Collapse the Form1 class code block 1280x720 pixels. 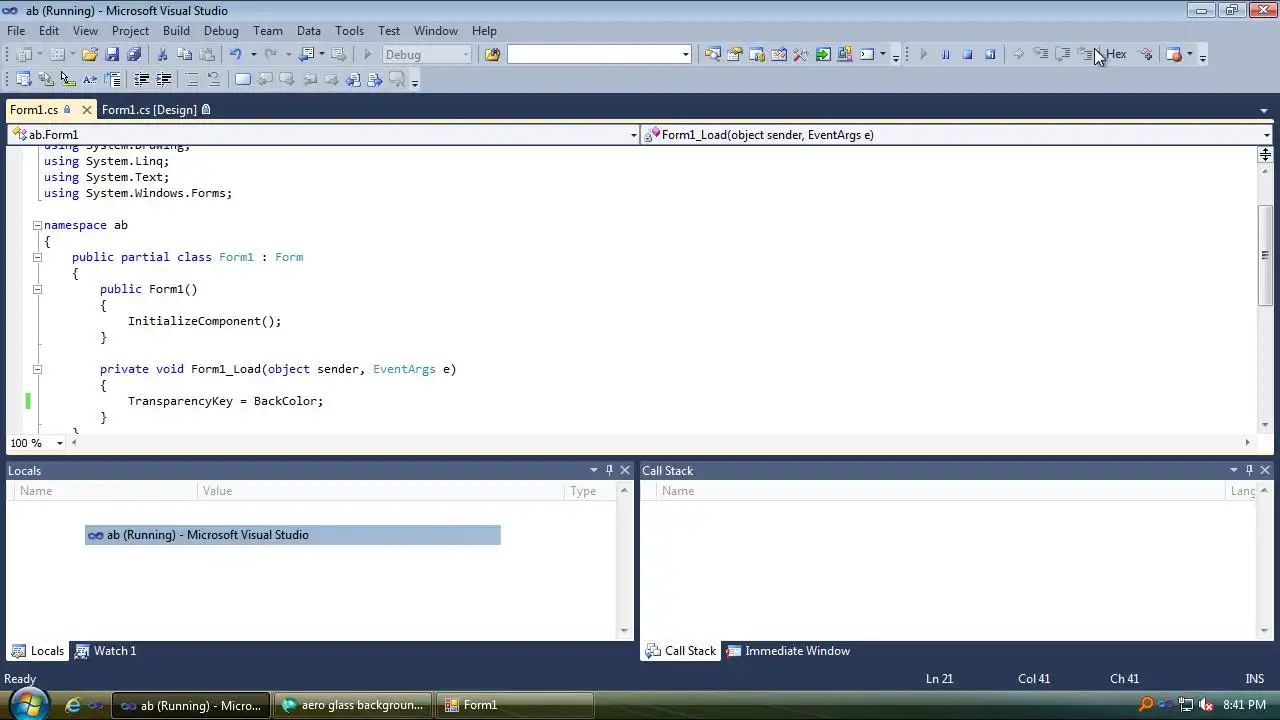click(x=37, y=257)
